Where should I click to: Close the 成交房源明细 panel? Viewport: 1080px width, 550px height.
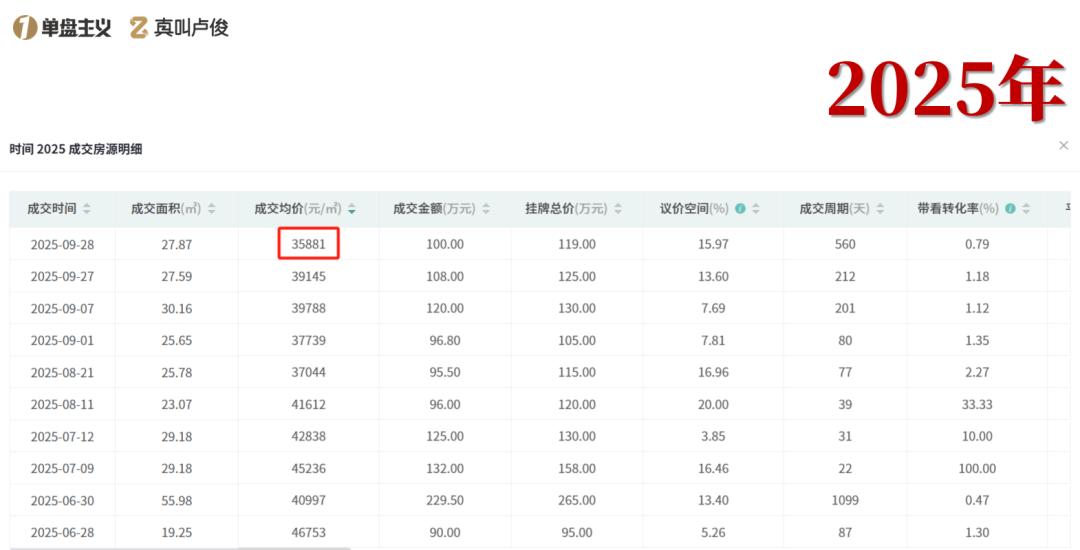(x=1063, y=145)
